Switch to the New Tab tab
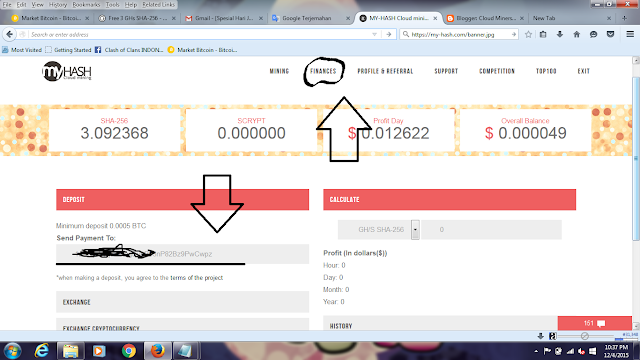 (x=571, y=18)
